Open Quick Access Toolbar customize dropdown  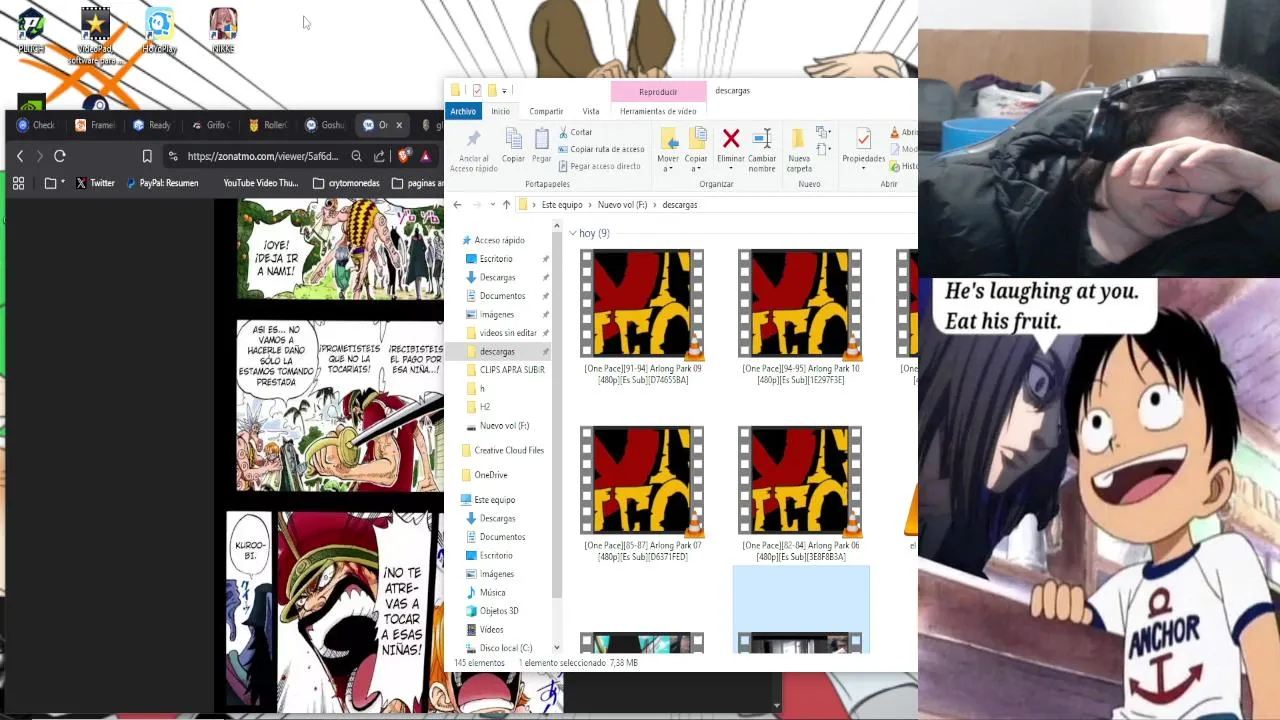click(x=504, y=91)
